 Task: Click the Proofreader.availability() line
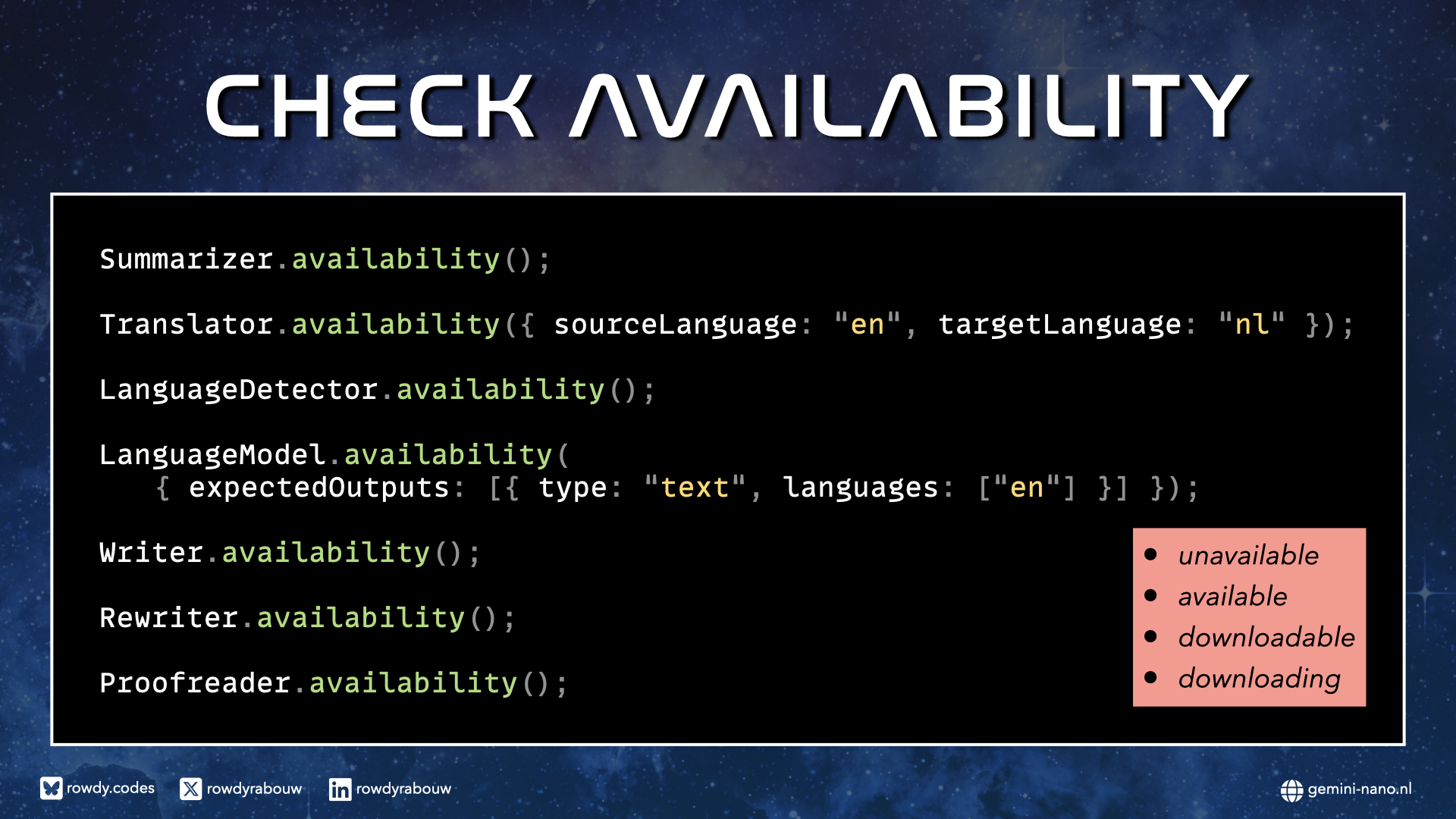click(x=334, y=683)
